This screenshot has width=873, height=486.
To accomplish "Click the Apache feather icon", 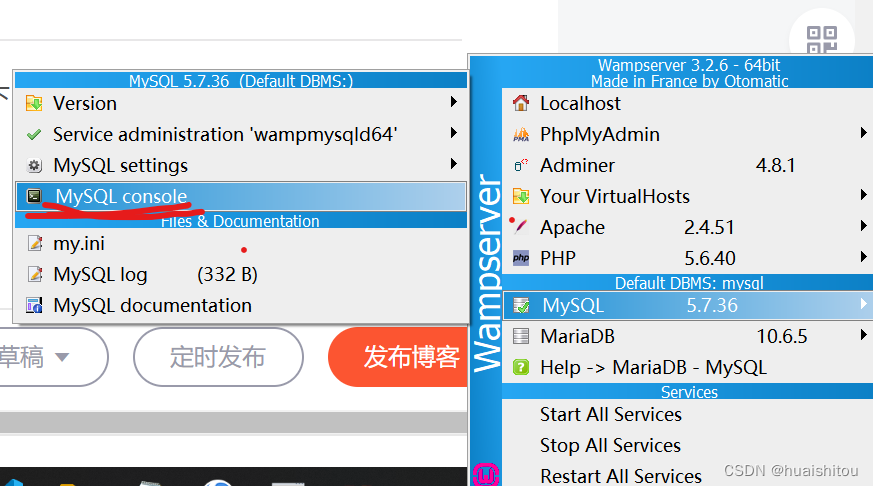I will [x=519, y=226].
